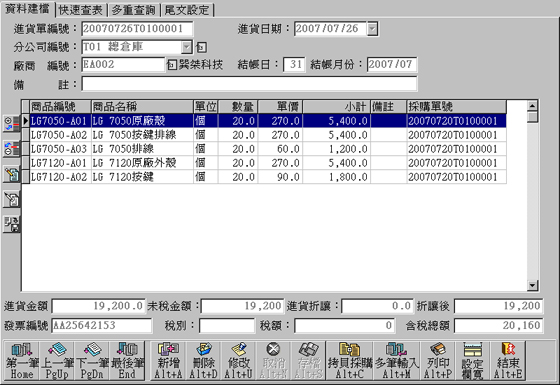Jump to last record (最後筆 End)
Viewport: 560px width, 385px height.
127,360
